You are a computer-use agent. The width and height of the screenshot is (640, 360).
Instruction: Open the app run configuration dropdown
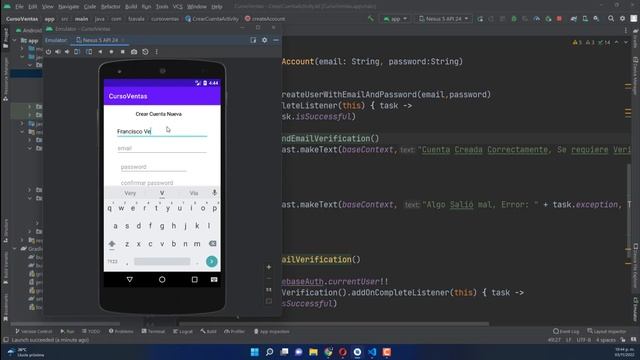tap(395, 19)
